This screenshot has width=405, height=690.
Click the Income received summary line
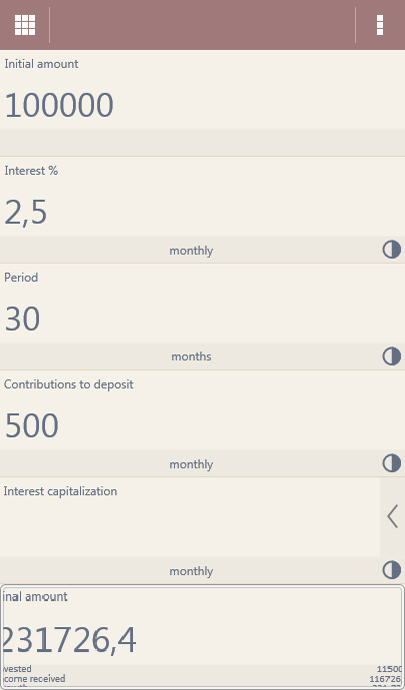pos(202,679)
